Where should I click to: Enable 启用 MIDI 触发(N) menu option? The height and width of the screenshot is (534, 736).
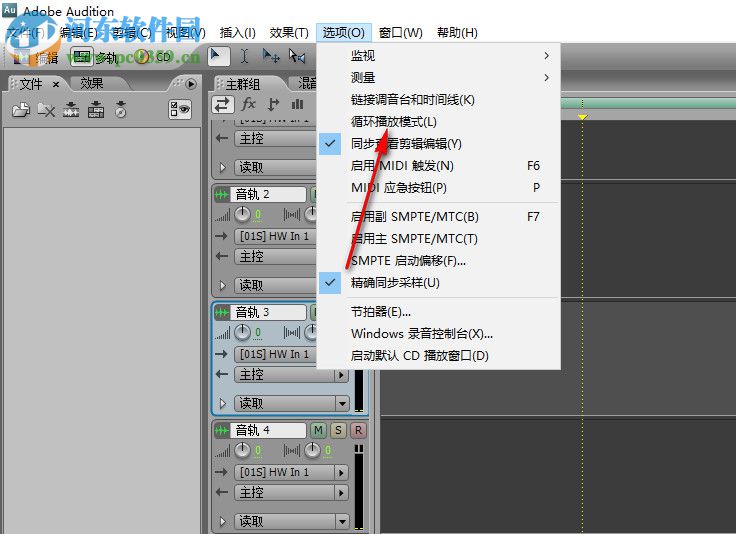point(438,166)
